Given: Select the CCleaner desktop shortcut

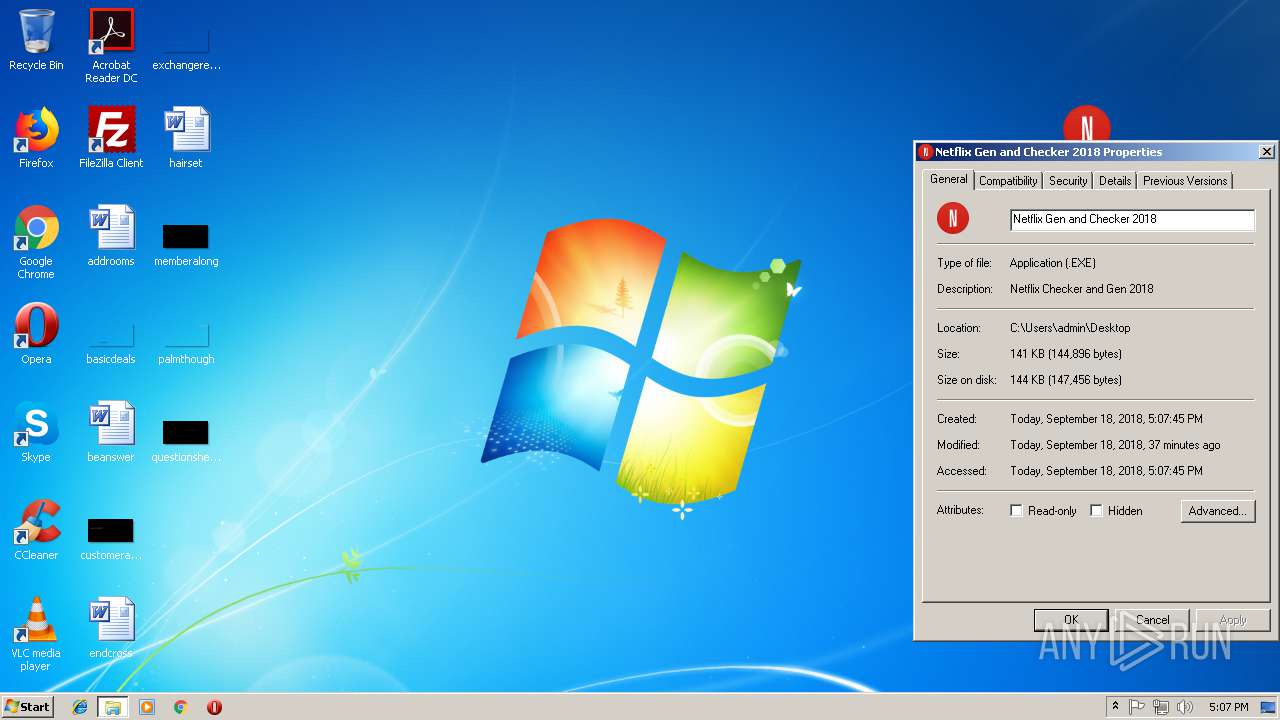Looking at the screenshot, I should pyautogui.click(x=36, y=530).
